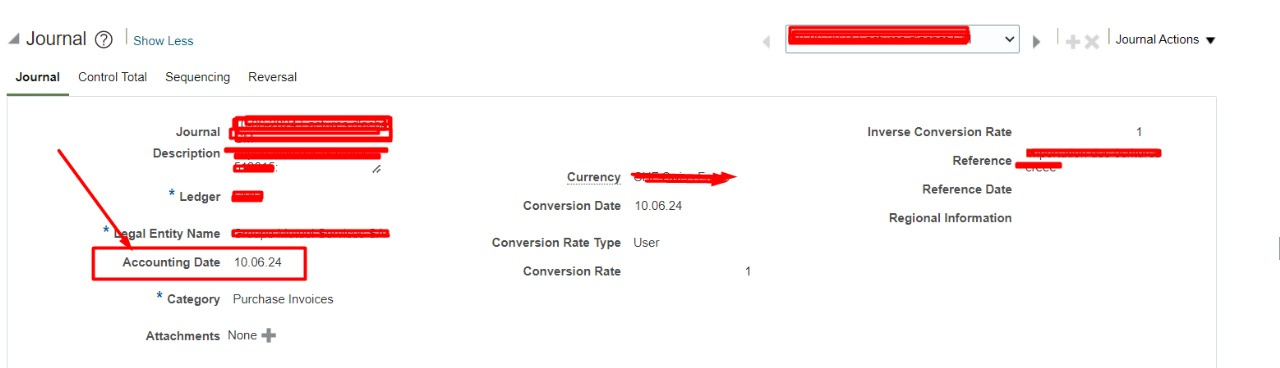Click the Accounting Date value 10.06.24
1280x368 pixels.
(258, 262)
